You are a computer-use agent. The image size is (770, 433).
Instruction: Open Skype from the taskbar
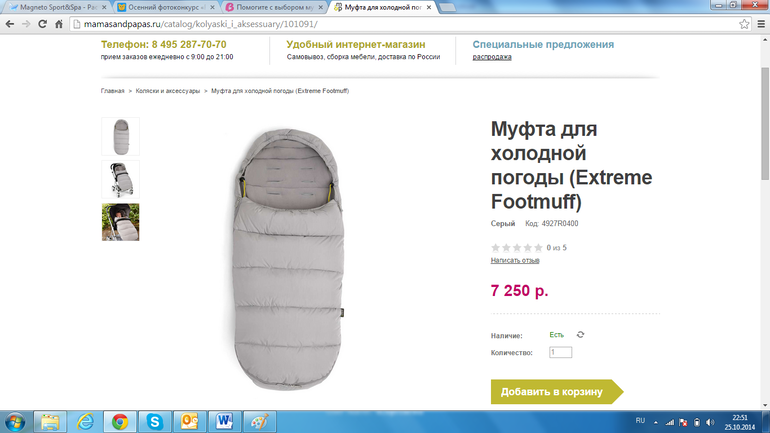(x=154, y=421)
